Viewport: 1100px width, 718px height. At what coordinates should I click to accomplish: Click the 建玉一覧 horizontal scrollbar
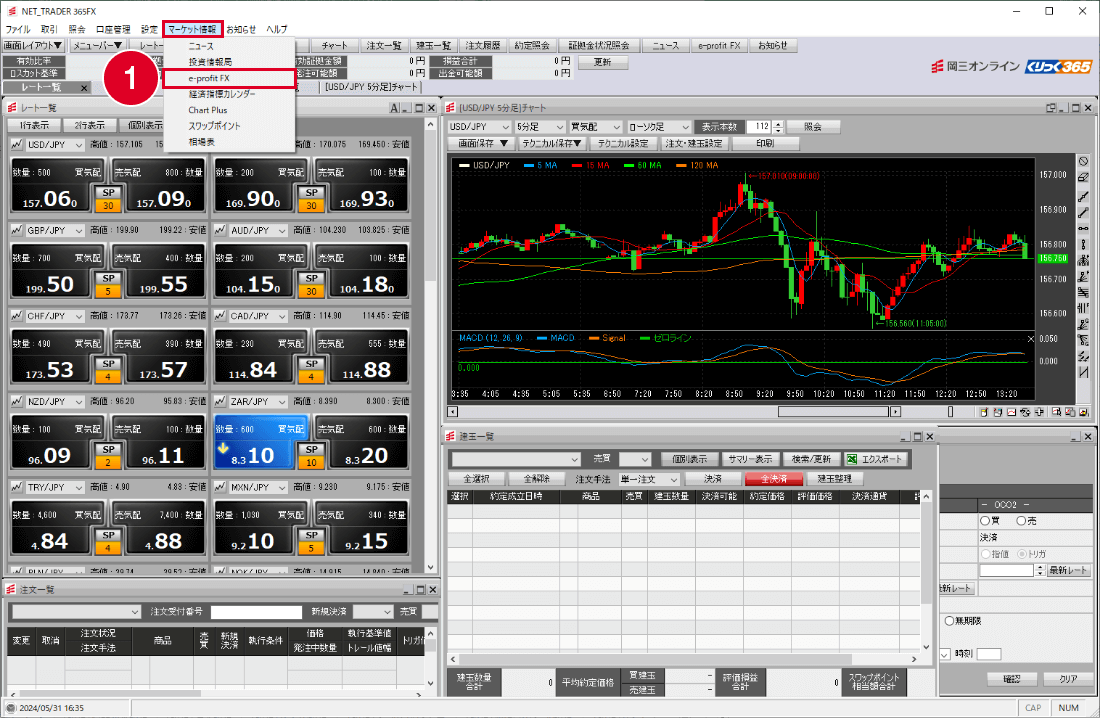684,660
